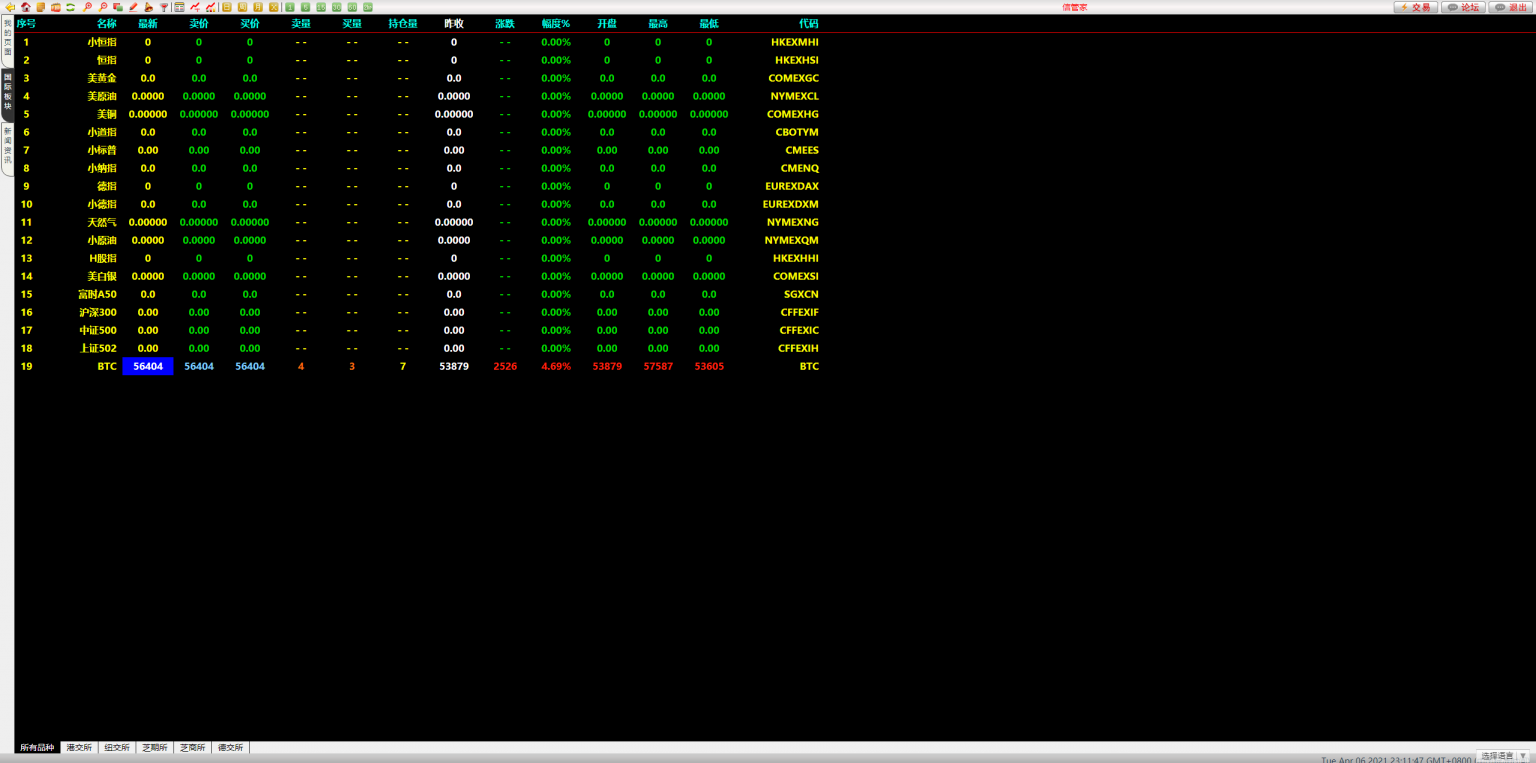Select the 美黄金 row in the list
This screenshot has height=763, width=1536.
(x=101, y=78)
